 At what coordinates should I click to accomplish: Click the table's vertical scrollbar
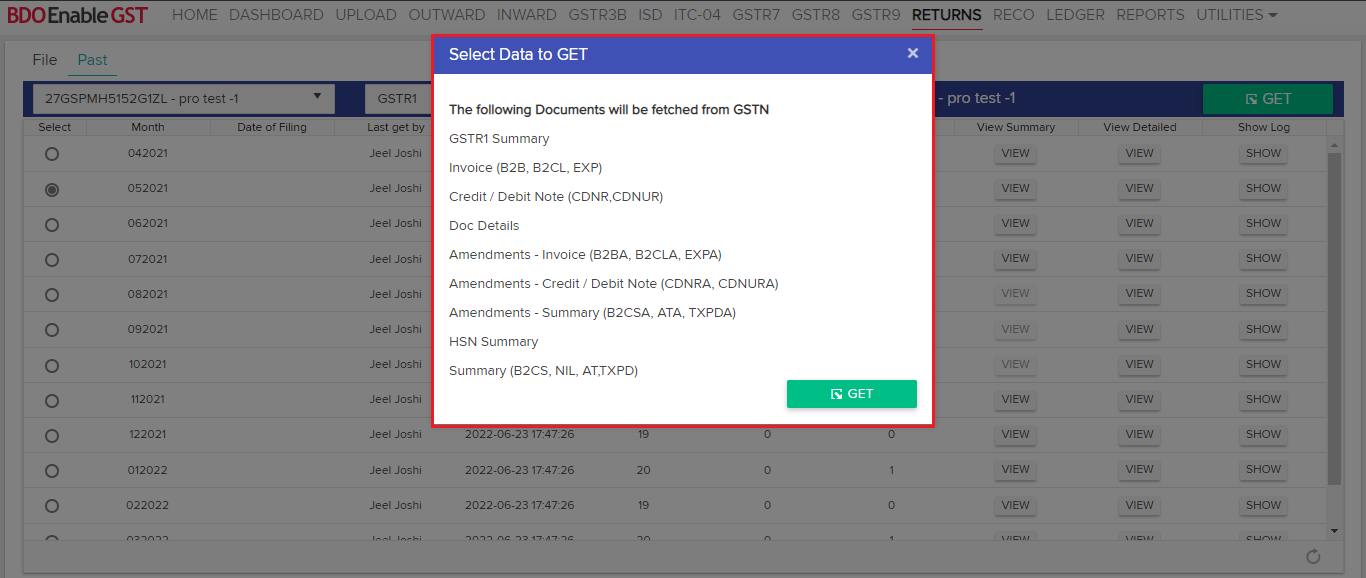coord(1334,320)
